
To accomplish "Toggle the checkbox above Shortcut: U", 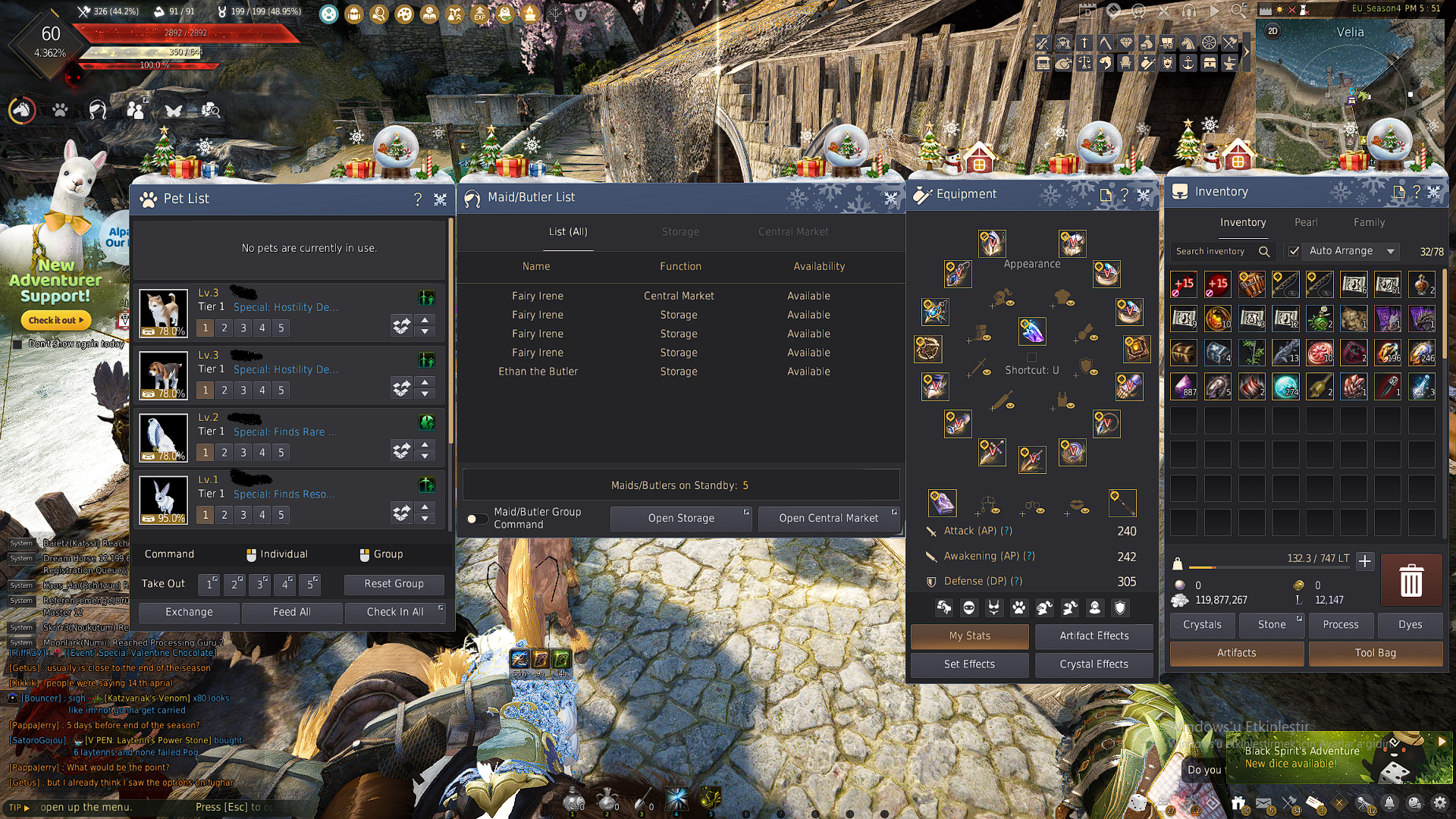I will pyautogui.click(x=1031, y=356).
